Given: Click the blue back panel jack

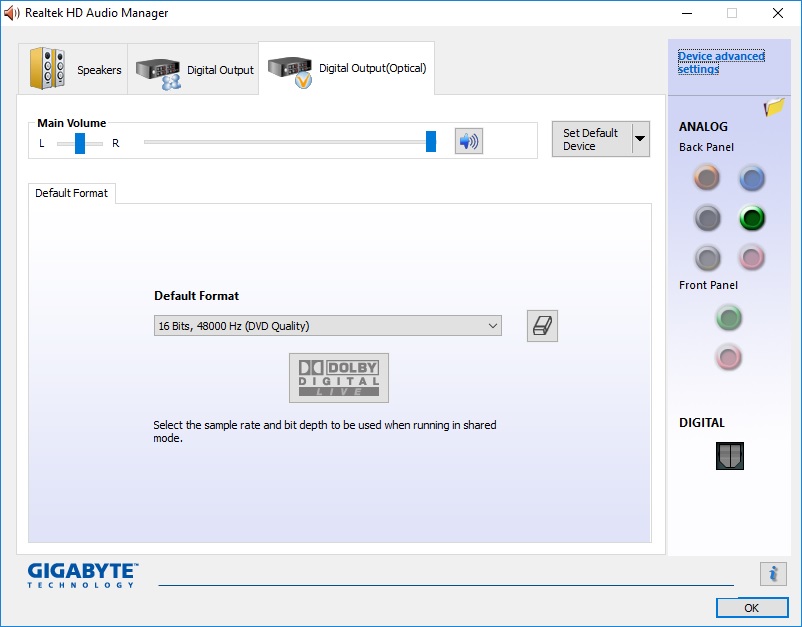Looking at the screenshot, I should (752, 178).
